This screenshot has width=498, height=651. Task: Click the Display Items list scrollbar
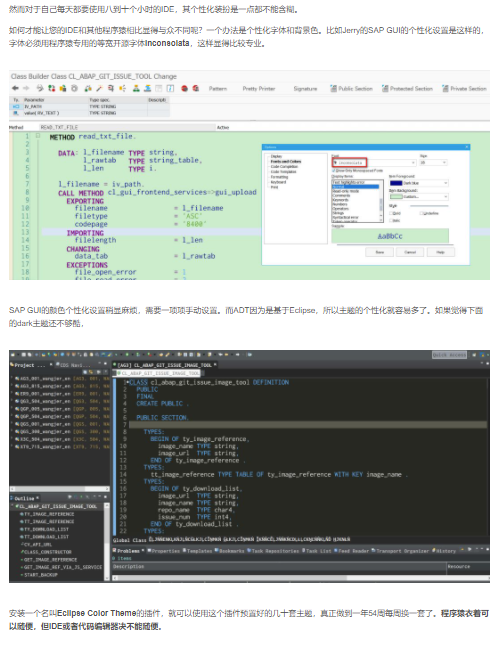click(381, 201)
